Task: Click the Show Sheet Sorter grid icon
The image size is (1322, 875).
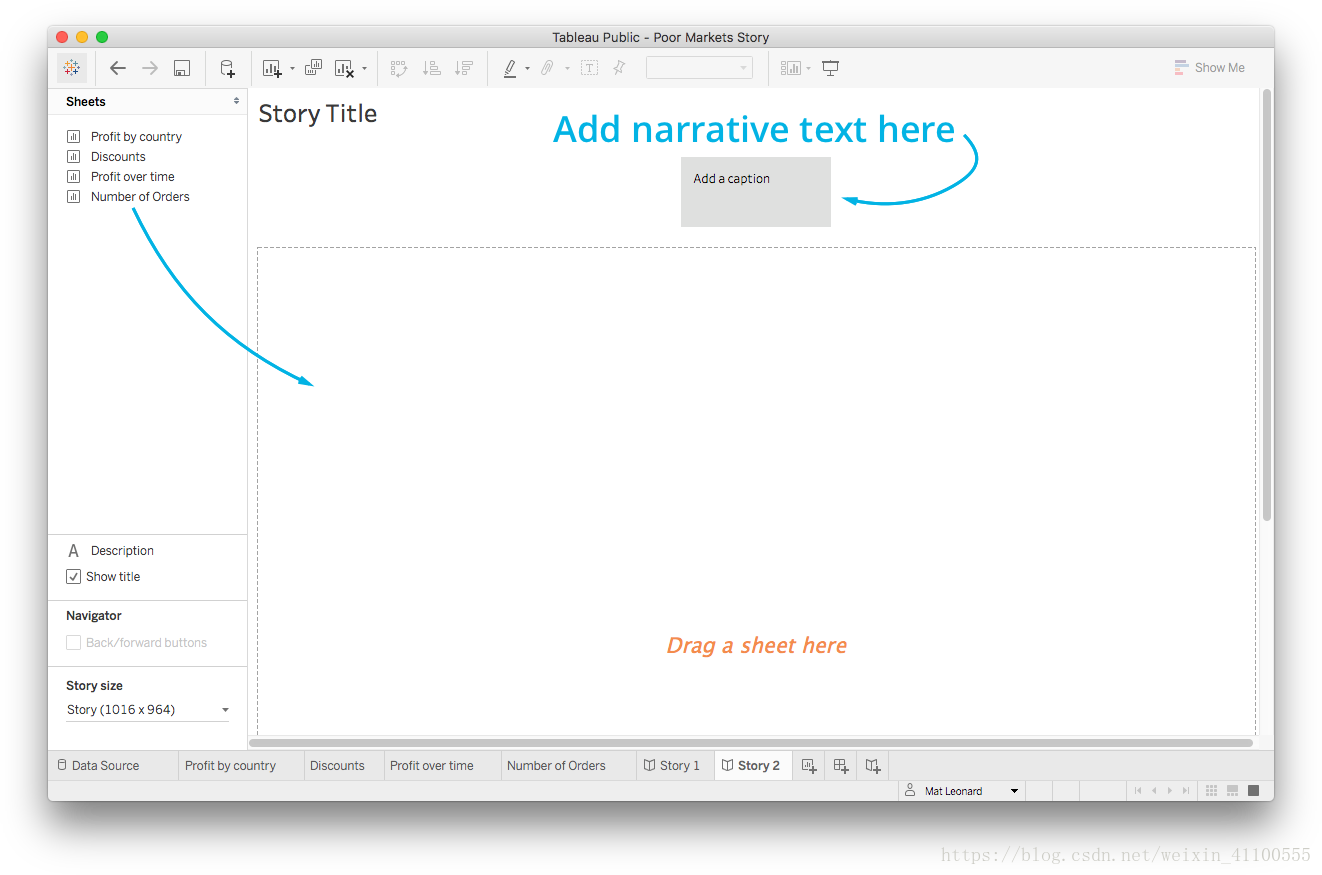Action: click(x=1212, y=791)
